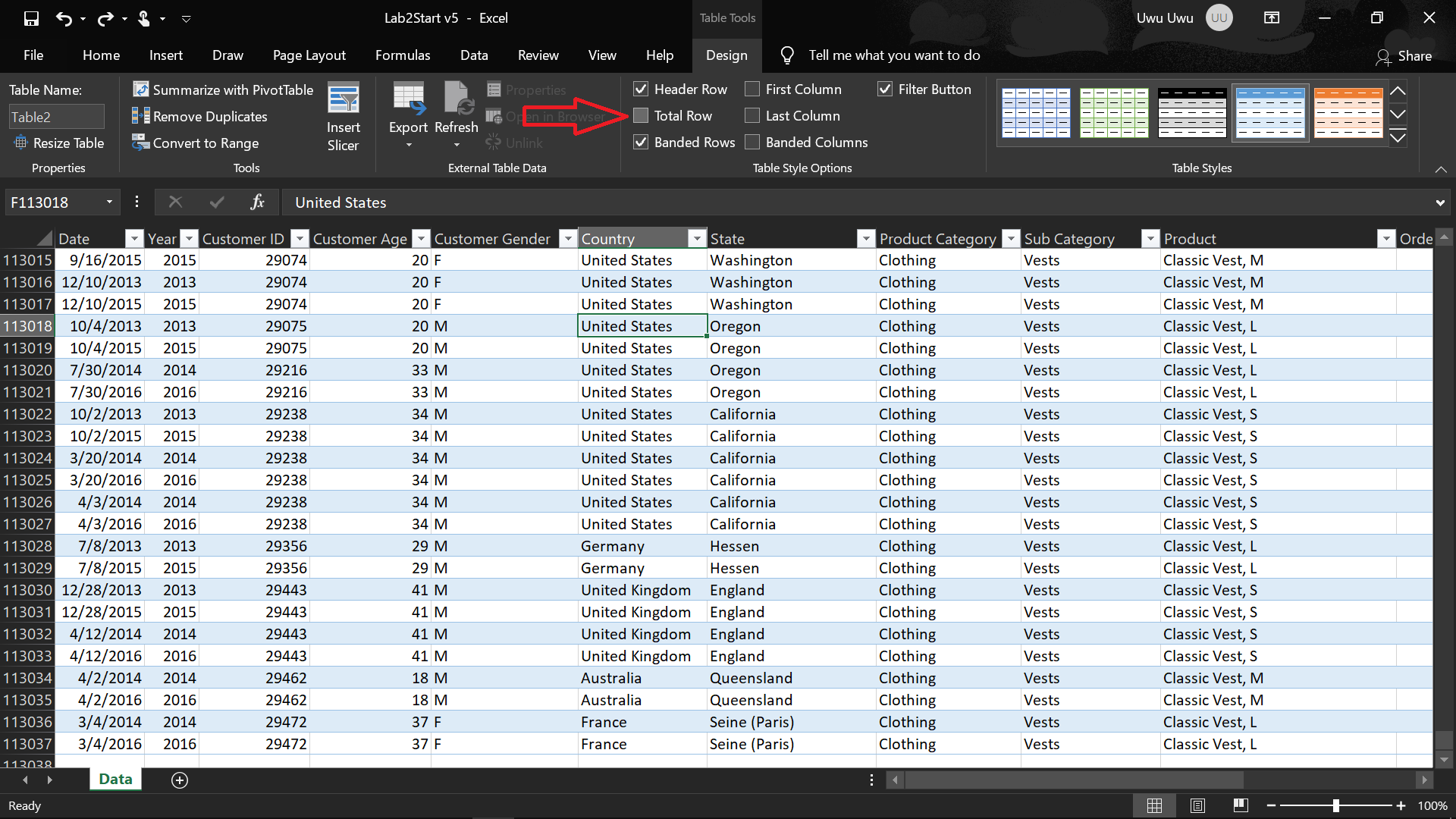Tick the First Column checkbox
Screen dimensions: 1456x819
752,89
